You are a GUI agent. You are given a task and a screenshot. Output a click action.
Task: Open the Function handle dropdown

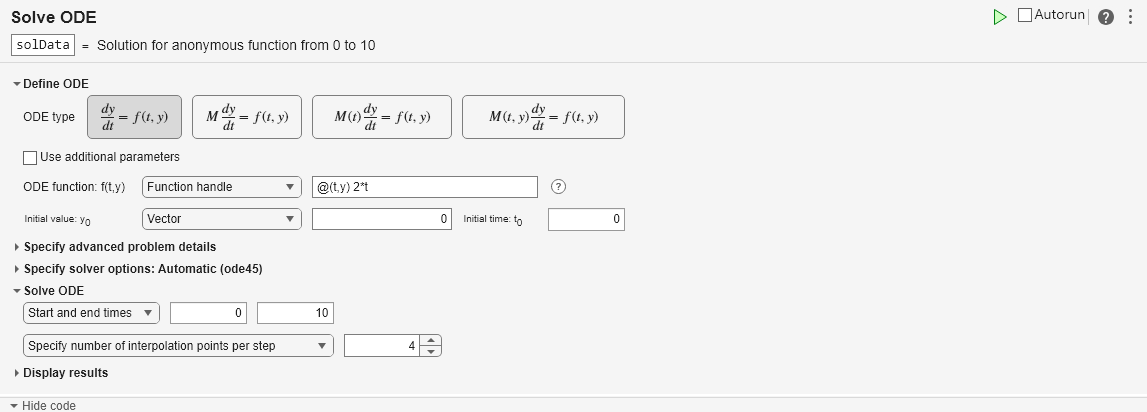click(x=221, y=187)
